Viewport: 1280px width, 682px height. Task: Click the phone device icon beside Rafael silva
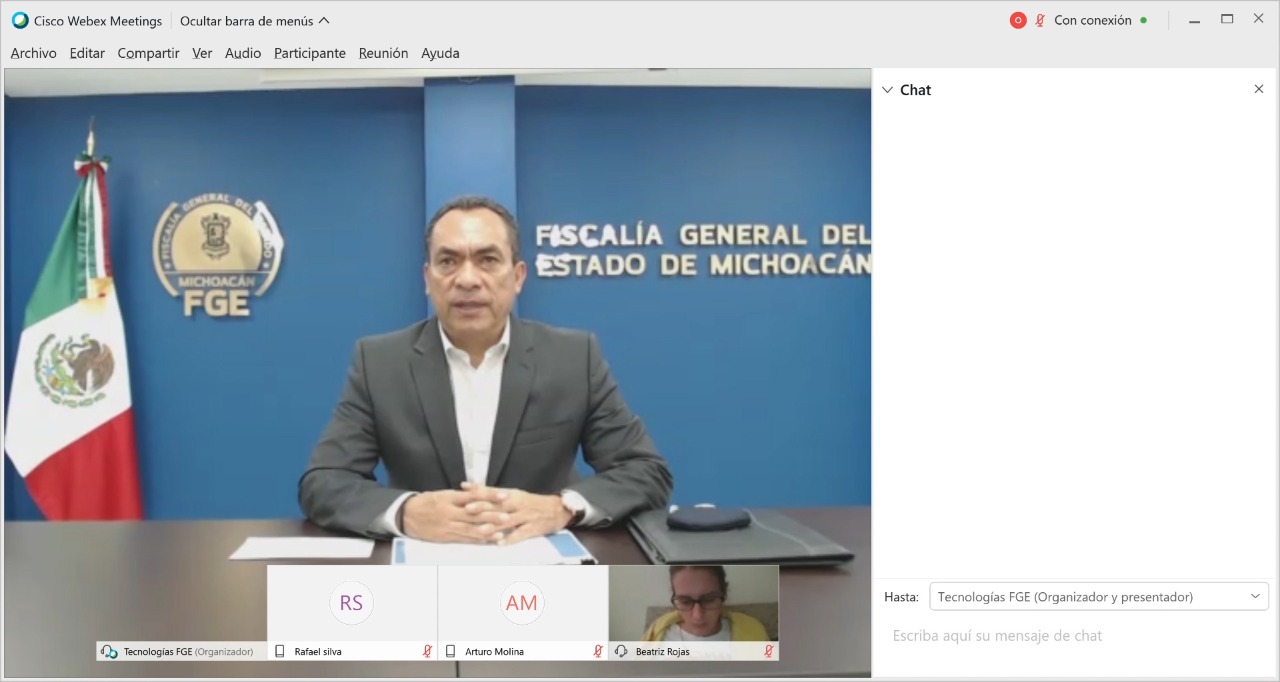pos(280,651)
